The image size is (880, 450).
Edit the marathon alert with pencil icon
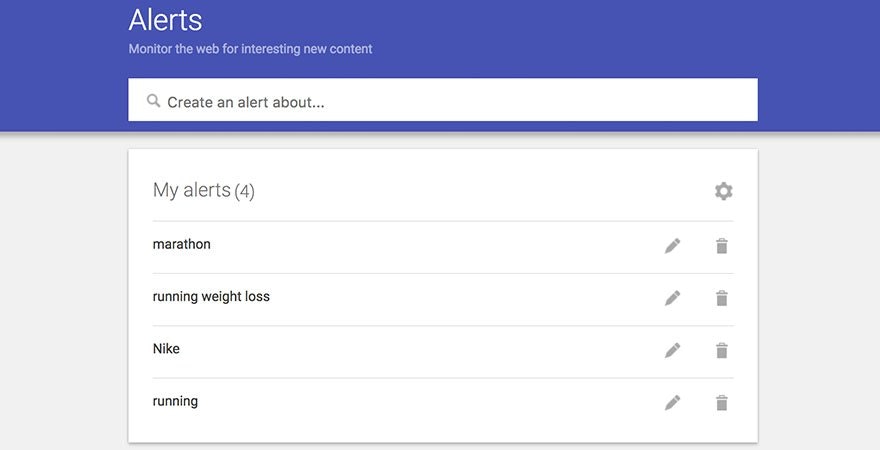(672, 245)
